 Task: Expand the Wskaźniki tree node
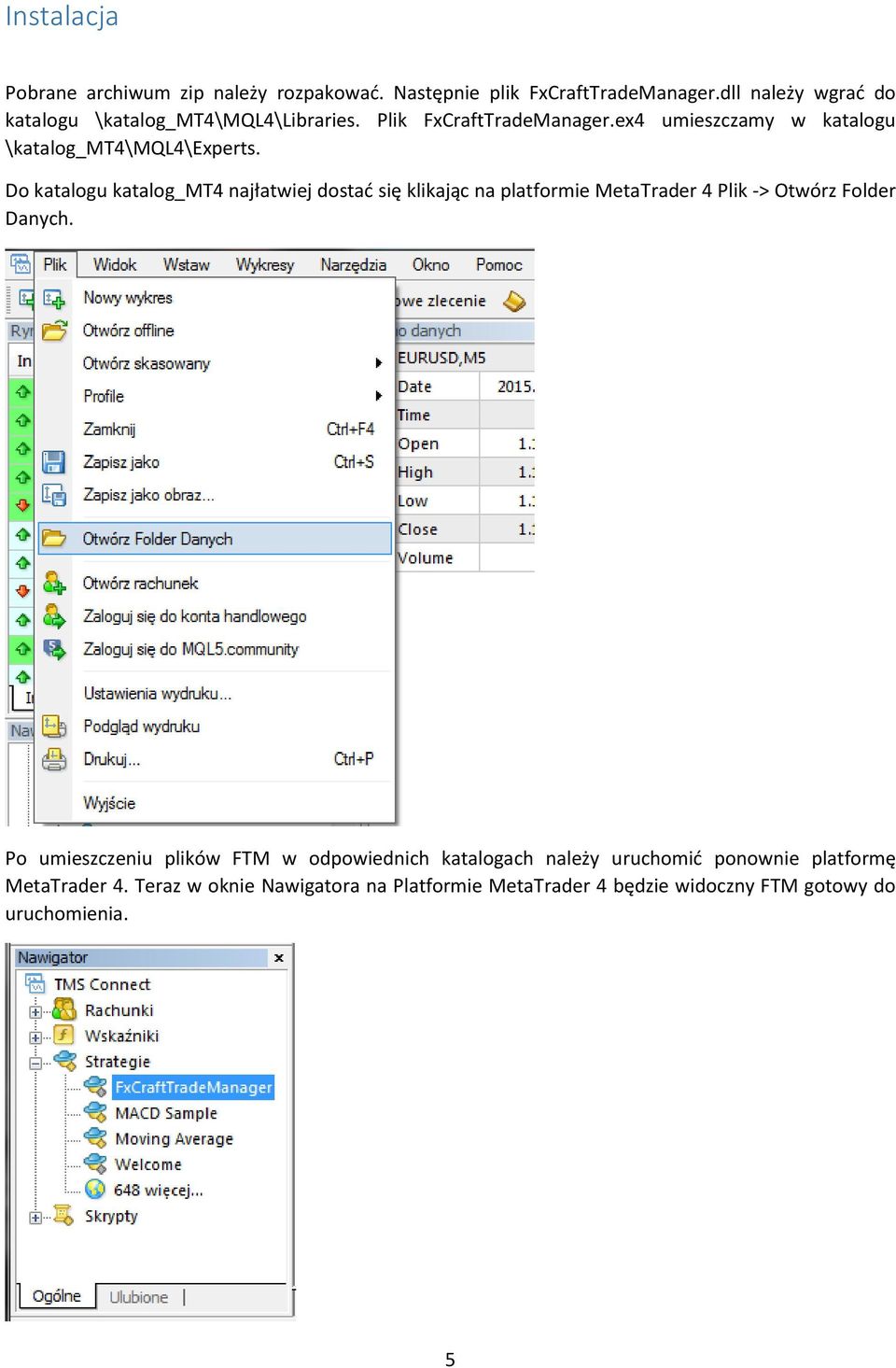click(x=35, y=1037)
